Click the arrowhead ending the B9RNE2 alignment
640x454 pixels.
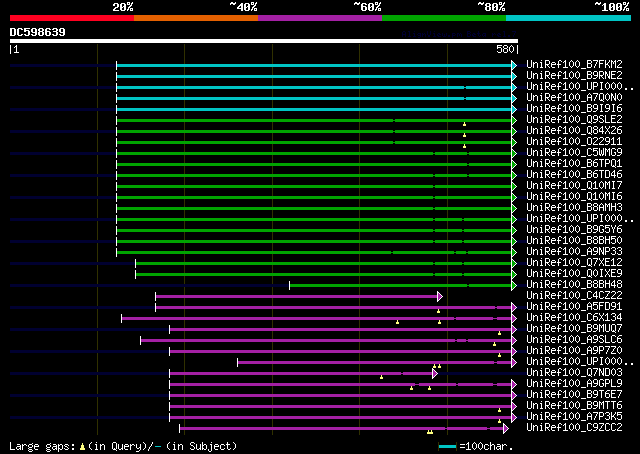(x=514, y=76)
